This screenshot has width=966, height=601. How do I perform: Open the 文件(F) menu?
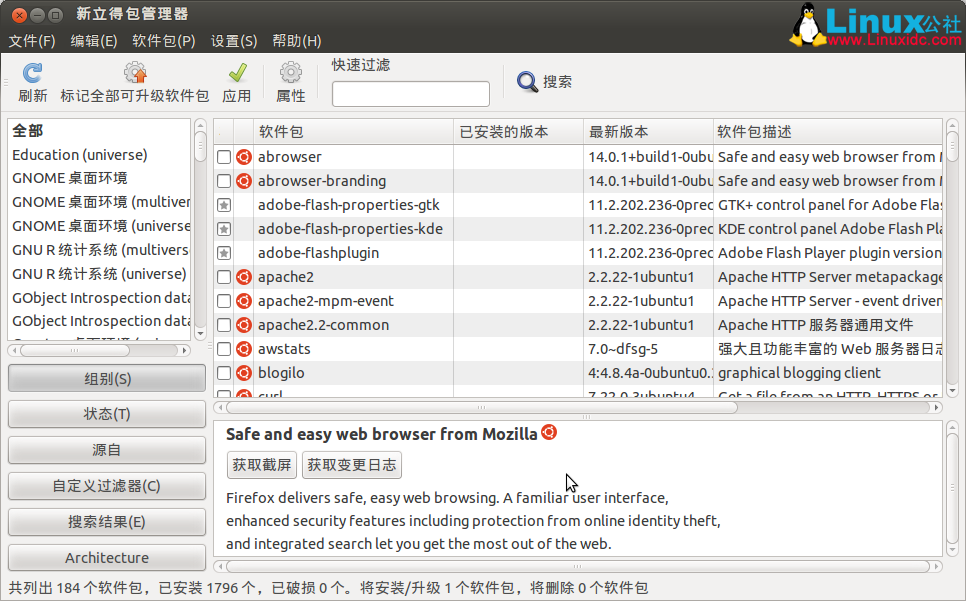point(32,41)
